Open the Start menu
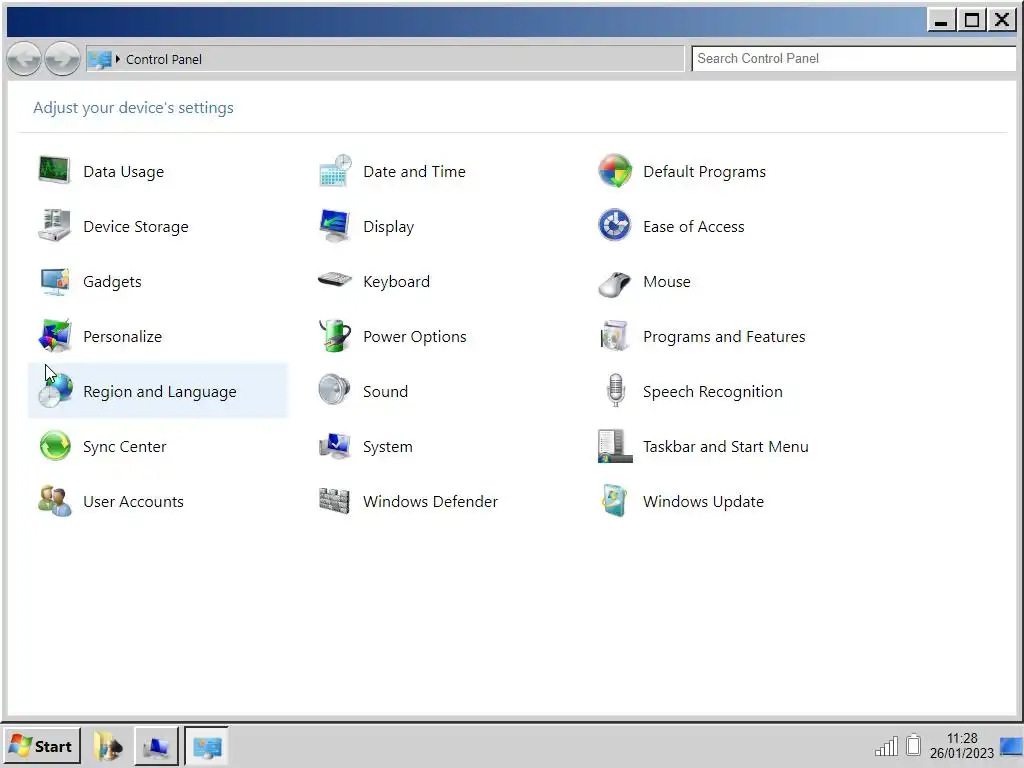 click(x=42, y=746)
